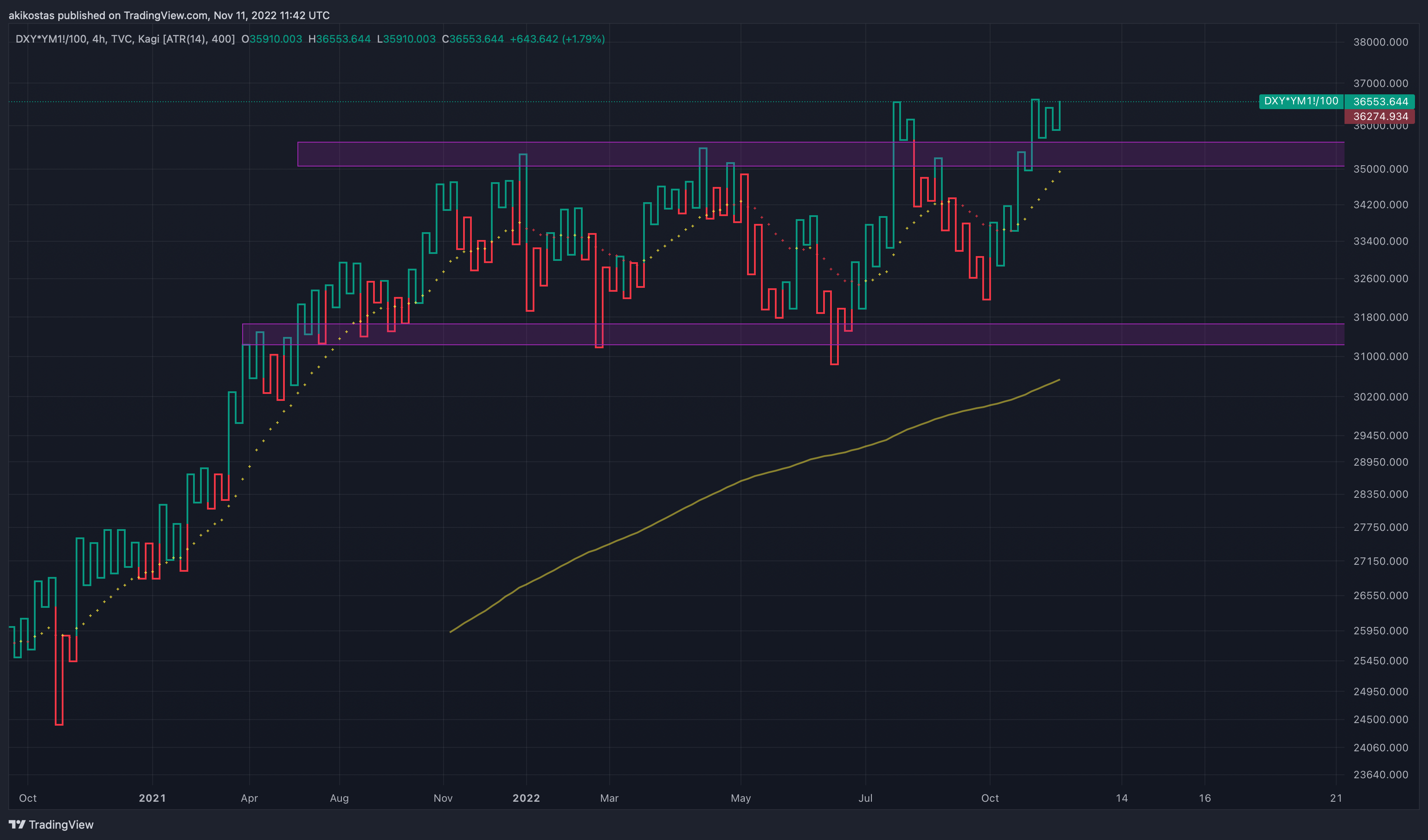Click the 27150.000 price axis label
1428x840 pixels.
click(1381, 561)
